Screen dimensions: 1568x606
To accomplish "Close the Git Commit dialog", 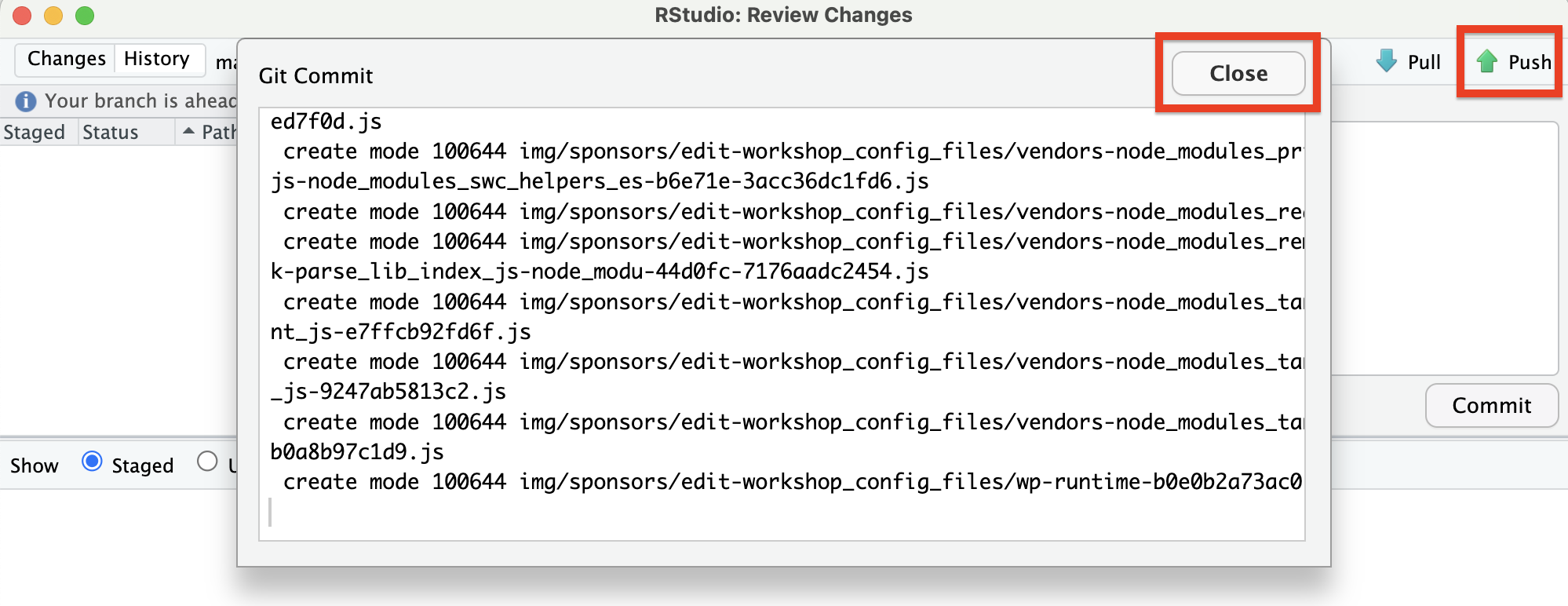I will pos(1237,73).
